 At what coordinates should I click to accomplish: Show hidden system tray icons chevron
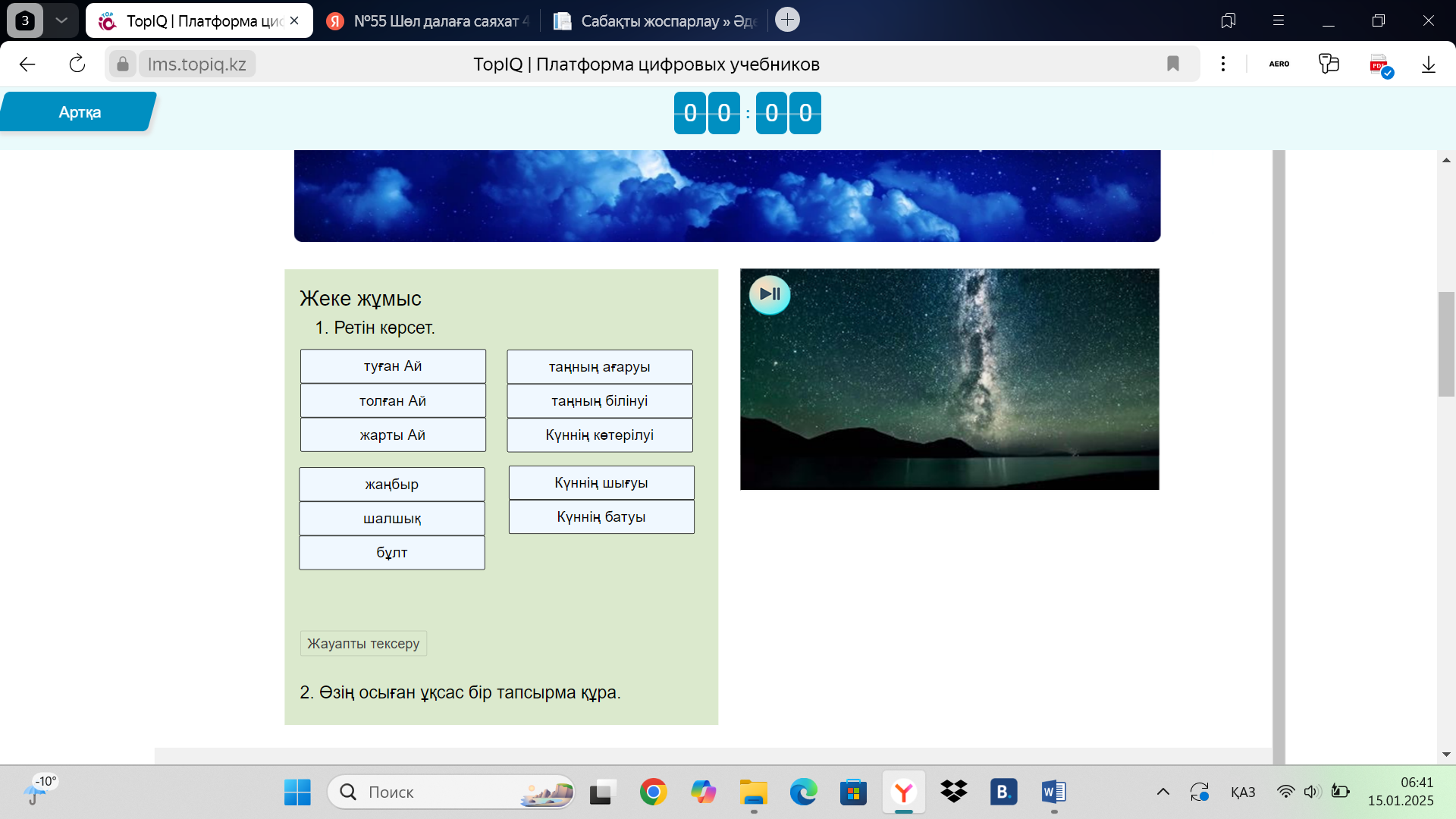(1163, 792)
